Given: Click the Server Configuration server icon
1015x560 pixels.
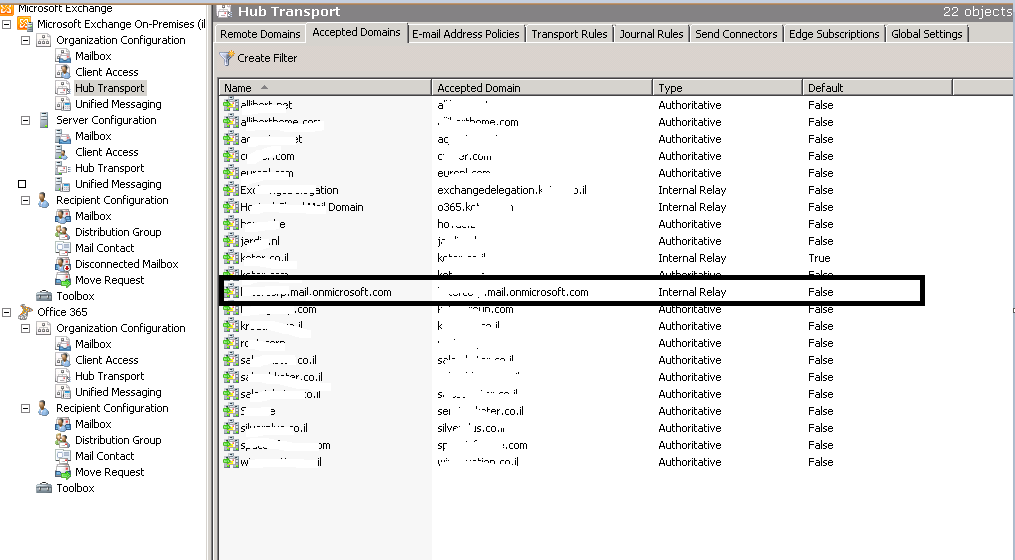Looking at the screenshot, I should (x=43, y=120).
